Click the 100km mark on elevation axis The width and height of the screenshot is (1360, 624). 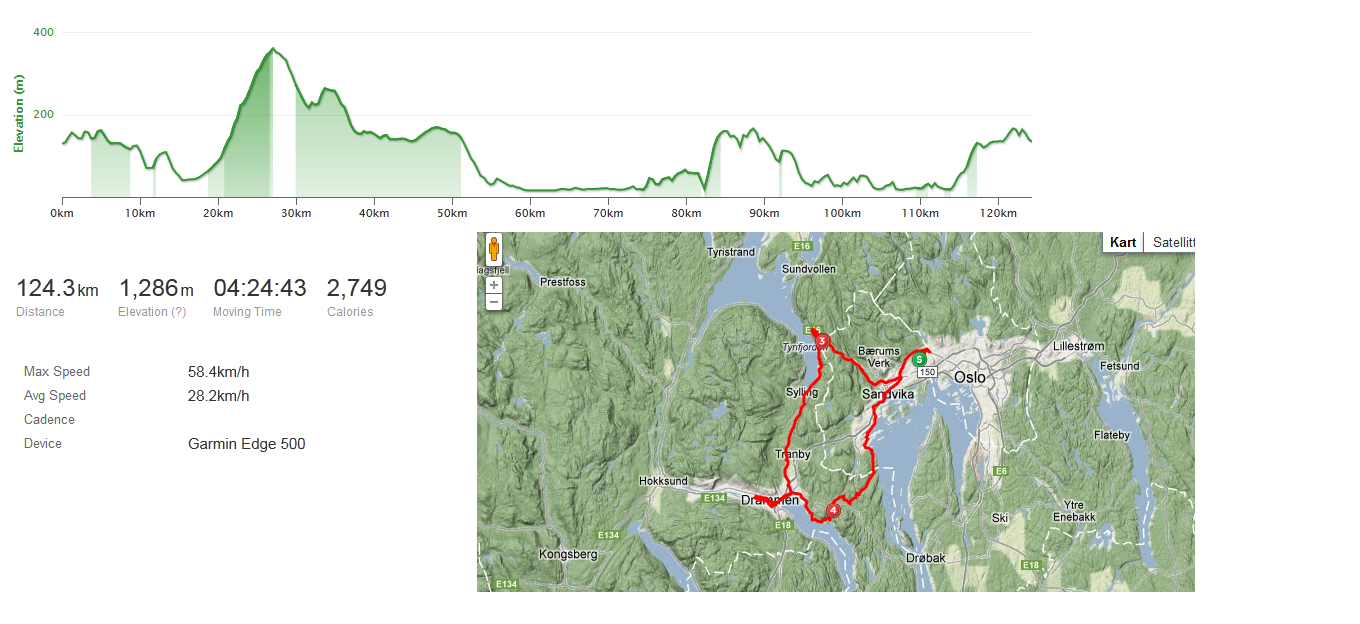842,213
